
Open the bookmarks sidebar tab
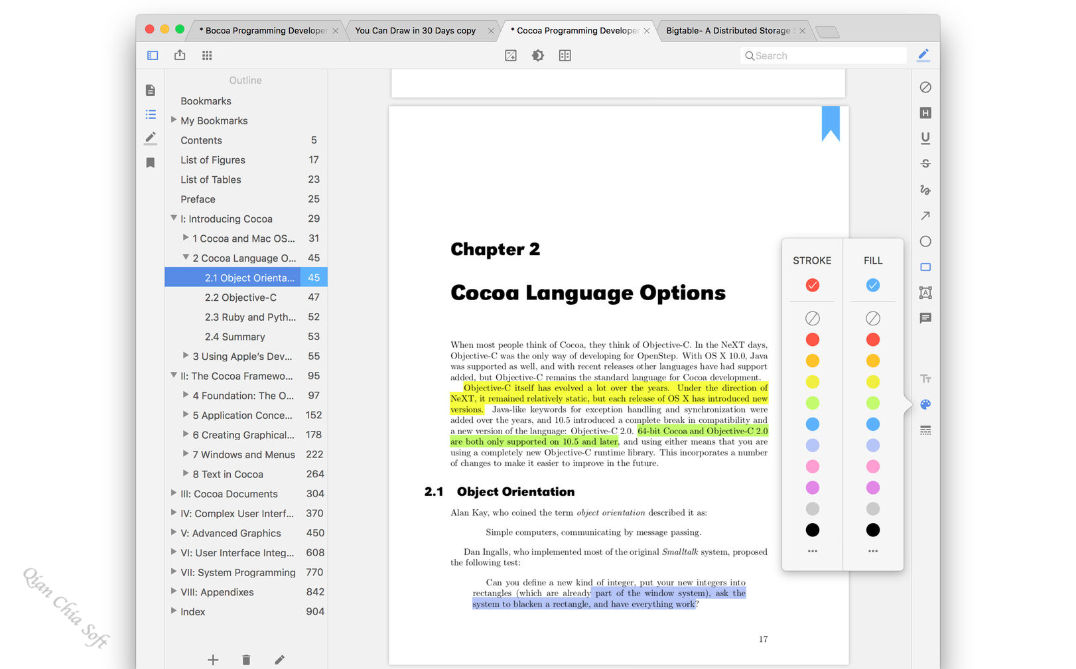click(150, 163)
